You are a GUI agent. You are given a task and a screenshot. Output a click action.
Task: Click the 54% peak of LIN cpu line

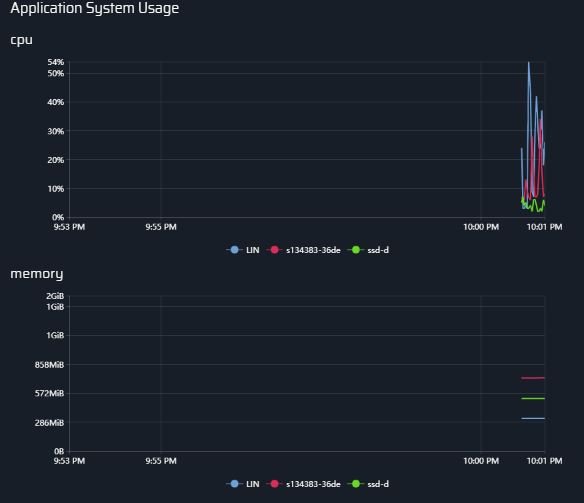point(529,63)
